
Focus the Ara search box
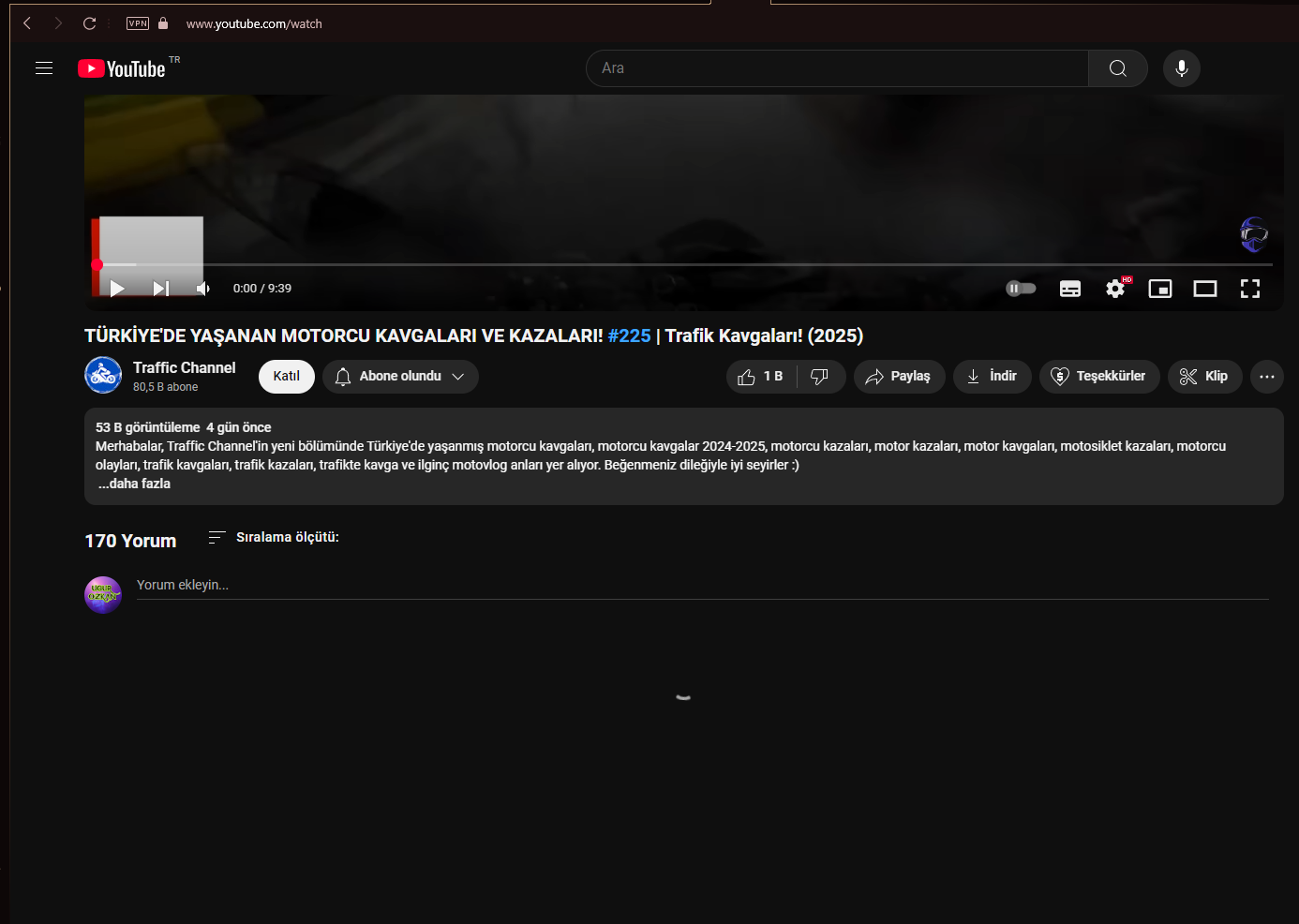click(x=837, y=68)
